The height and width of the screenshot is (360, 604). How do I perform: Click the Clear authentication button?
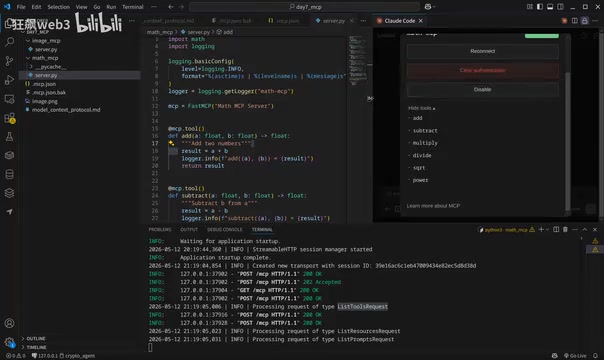[x=483, y=70]
